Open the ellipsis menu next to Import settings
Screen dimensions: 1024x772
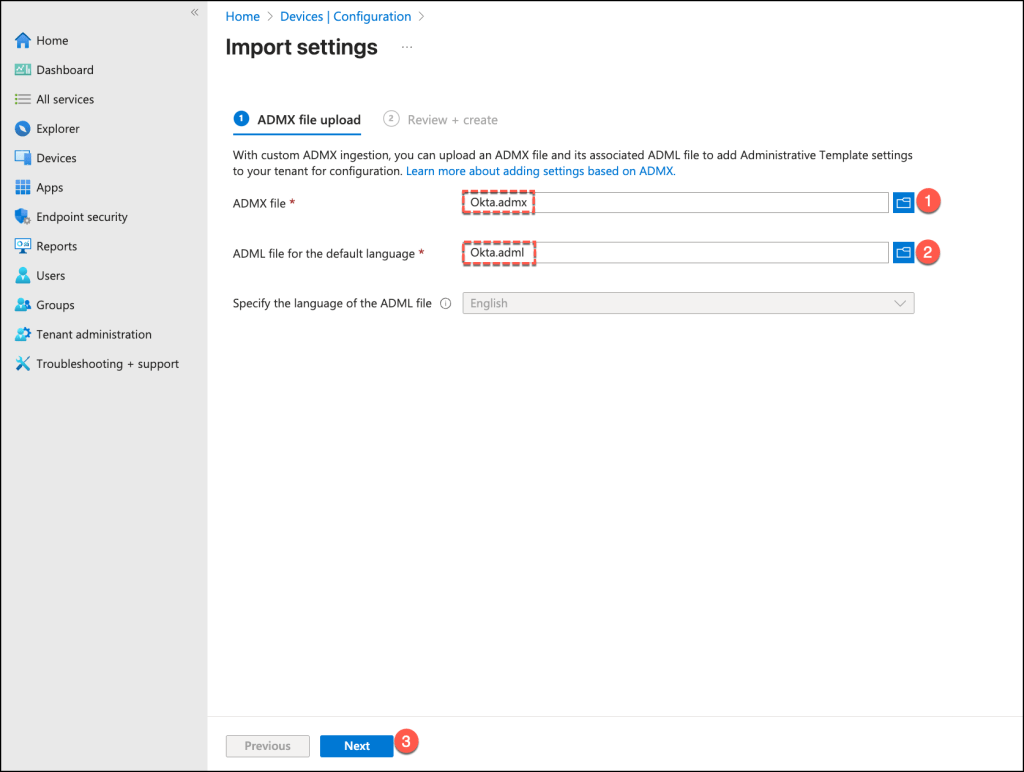(x=407, y=47)
